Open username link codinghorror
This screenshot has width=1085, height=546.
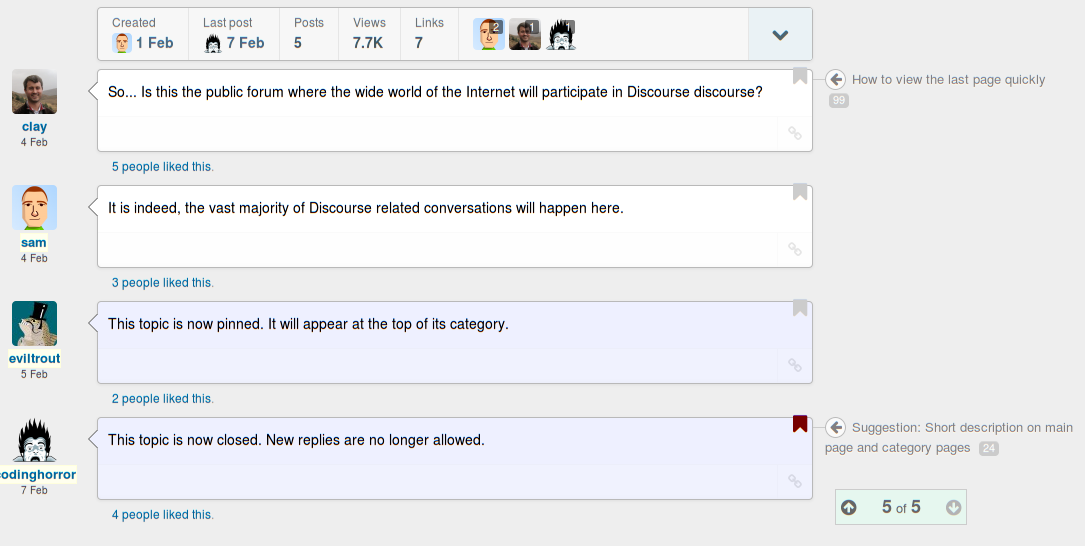click(38, 475)
